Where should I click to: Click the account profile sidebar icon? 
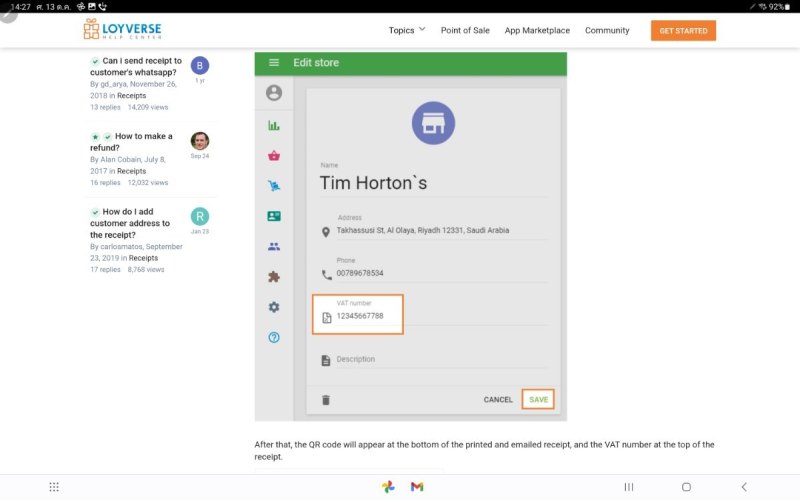[274, 93]
